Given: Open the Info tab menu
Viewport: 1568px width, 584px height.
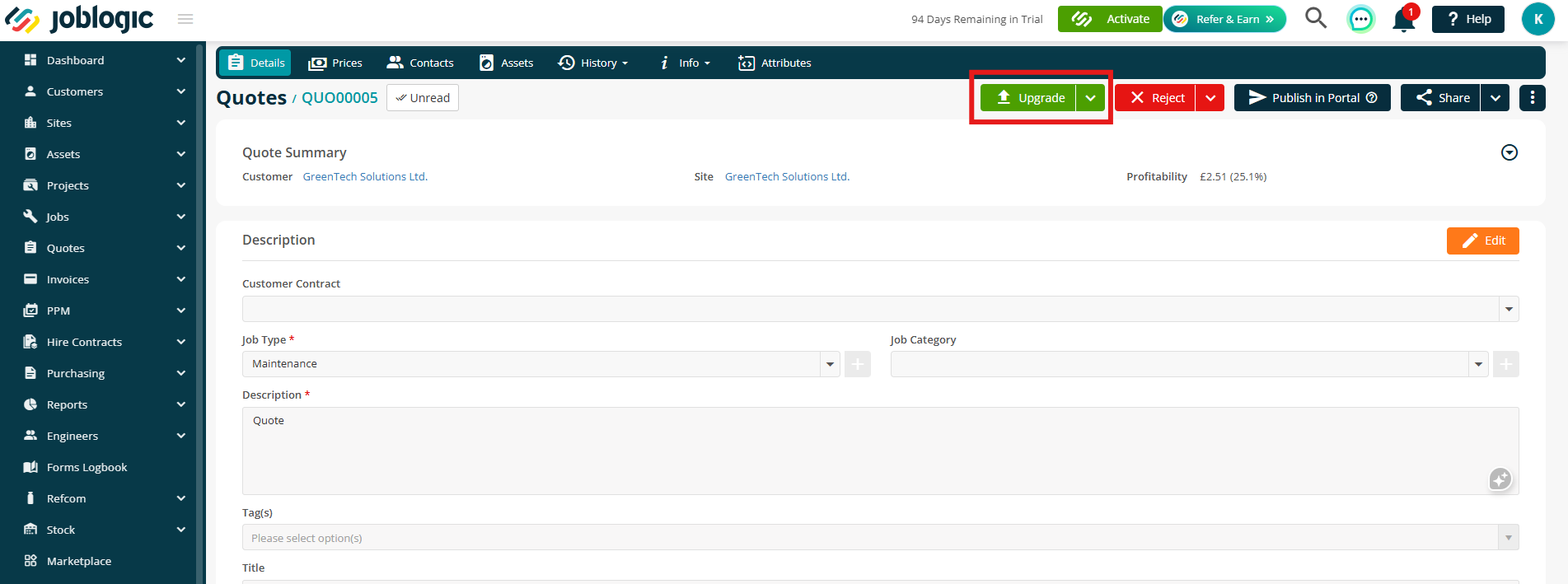Looking at the screenshot, I should (x=686, y=63).
